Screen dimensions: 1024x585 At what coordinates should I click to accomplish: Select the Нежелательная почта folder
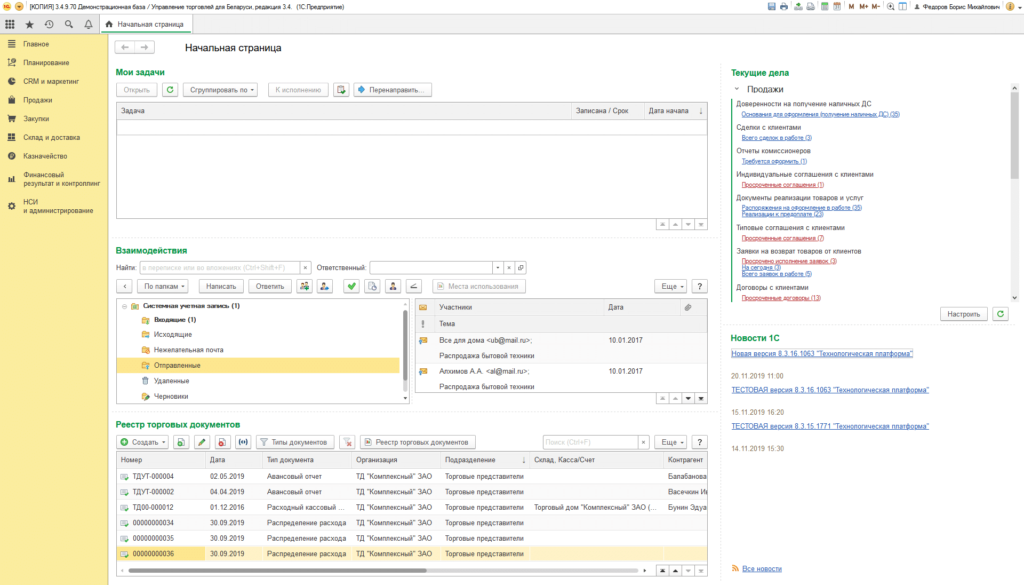(188, 350)
